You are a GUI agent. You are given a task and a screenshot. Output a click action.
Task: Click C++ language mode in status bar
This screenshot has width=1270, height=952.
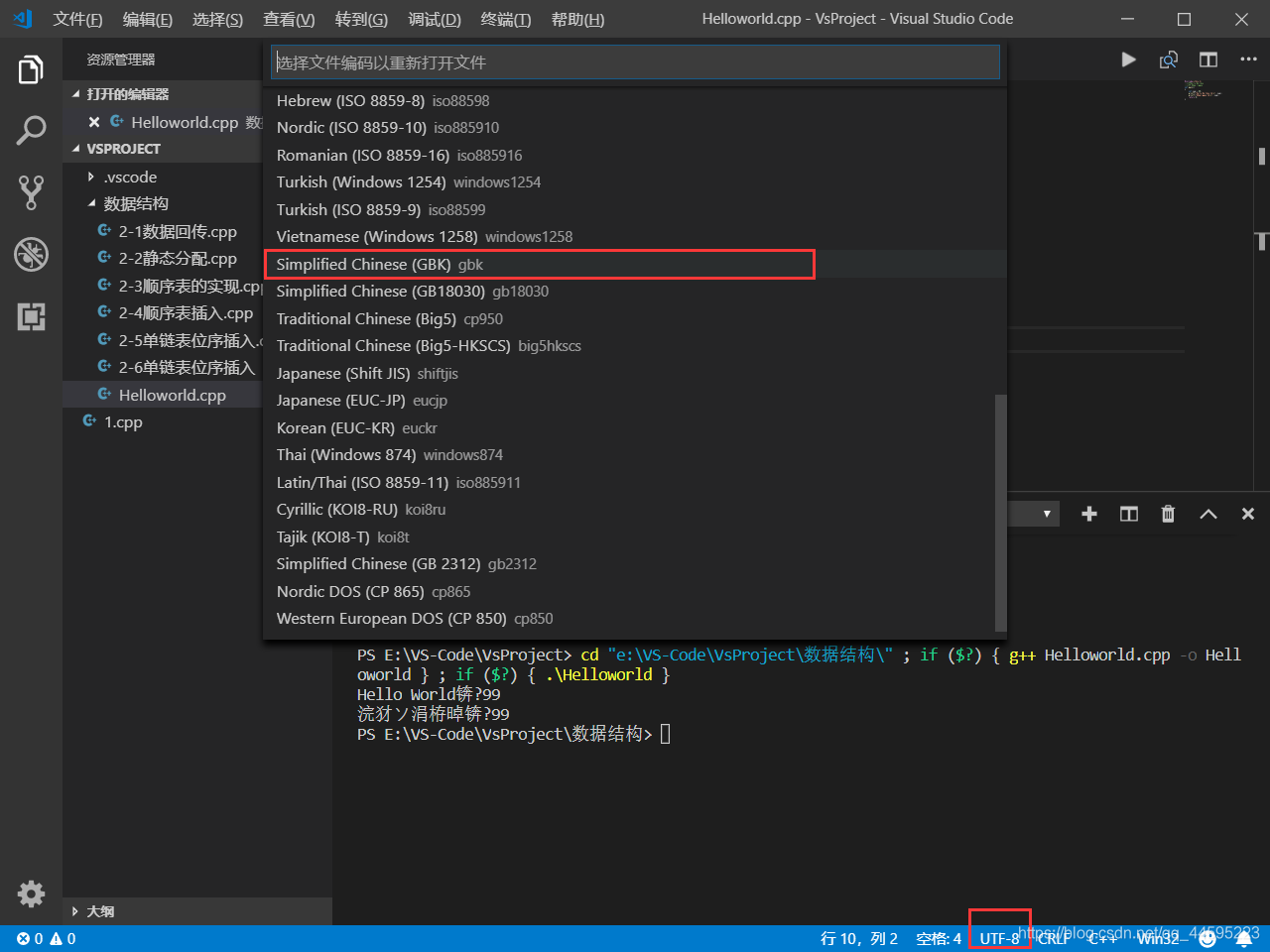coord(1102,938)
